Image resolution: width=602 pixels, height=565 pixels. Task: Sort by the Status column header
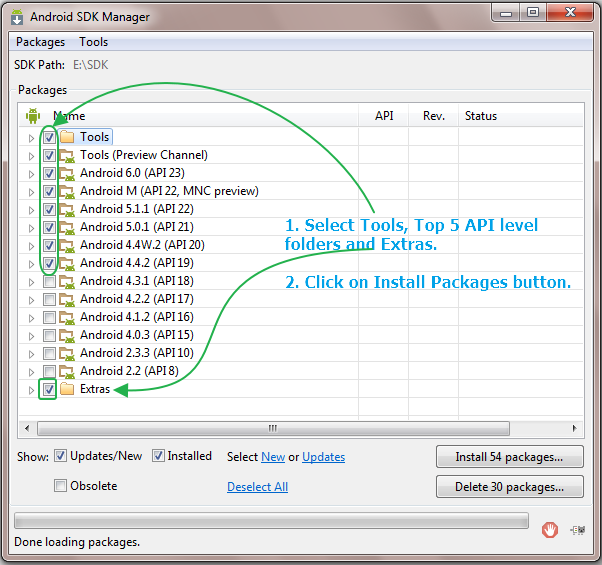click(521, 116)
